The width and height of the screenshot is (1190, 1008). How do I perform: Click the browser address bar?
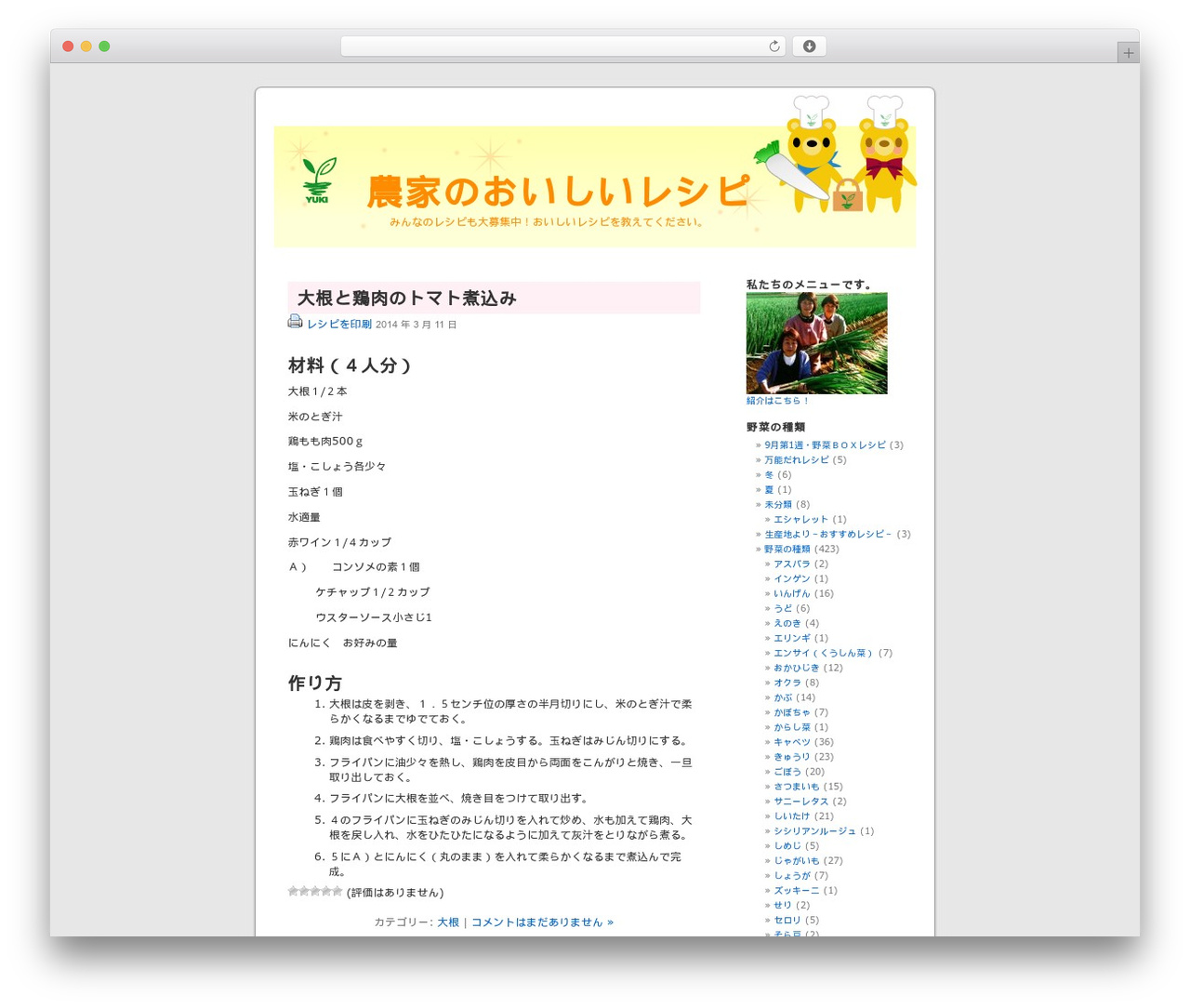[x=562, y=46]
